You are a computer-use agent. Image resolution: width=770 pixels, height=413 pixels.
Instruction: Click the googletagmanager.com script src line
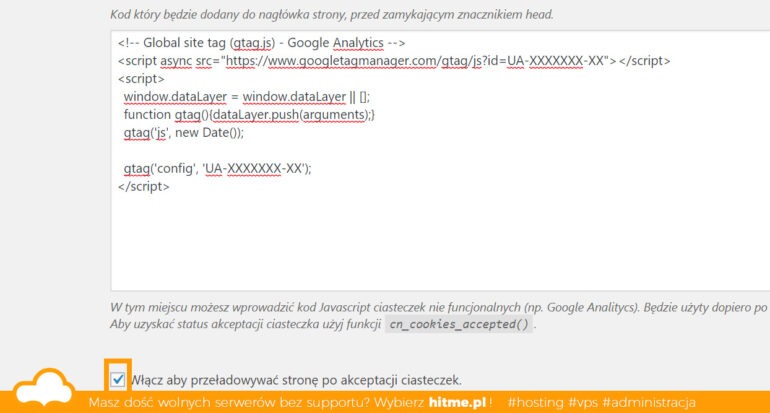pyautogui.click(x=394, y=61)
